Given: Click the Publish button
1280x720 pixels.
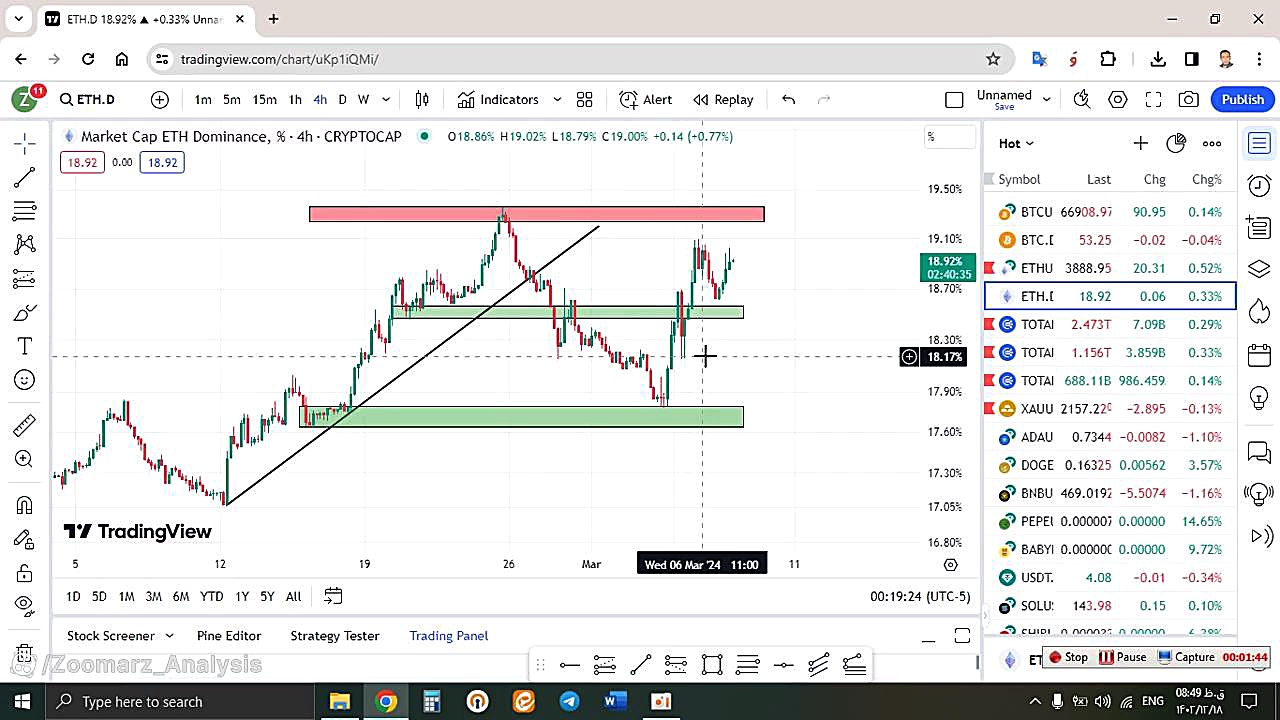Looking at the screenshot, I should click(x=1243, y=99).
